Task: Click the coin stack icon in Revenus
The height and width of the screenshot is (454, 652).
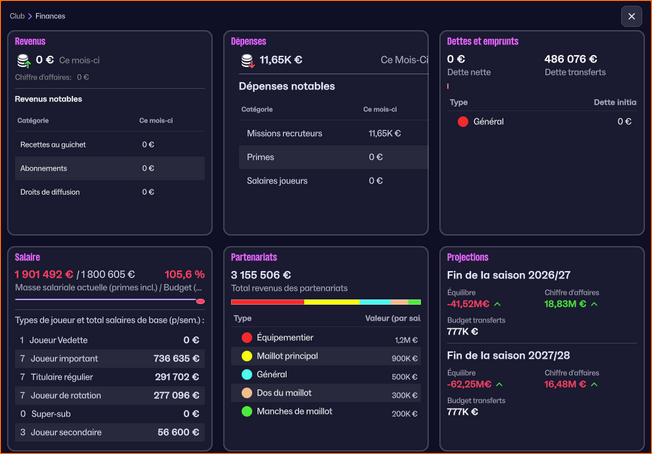Action: (23, 61)
